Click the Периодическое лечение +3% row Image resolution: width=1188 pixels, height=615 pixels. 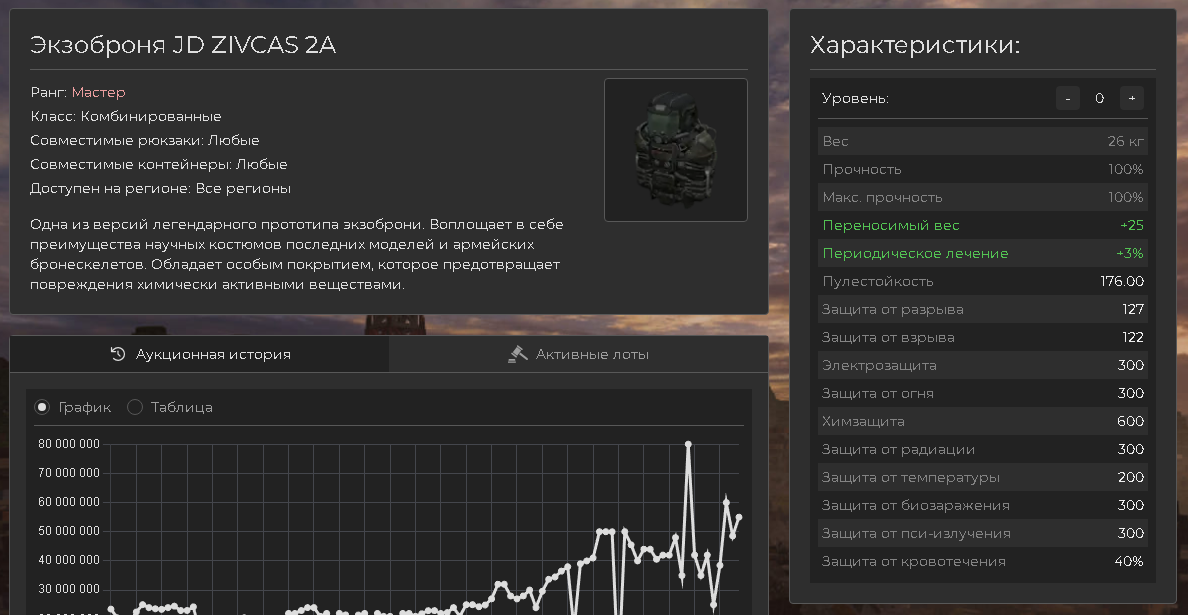(x=983, y=253)
